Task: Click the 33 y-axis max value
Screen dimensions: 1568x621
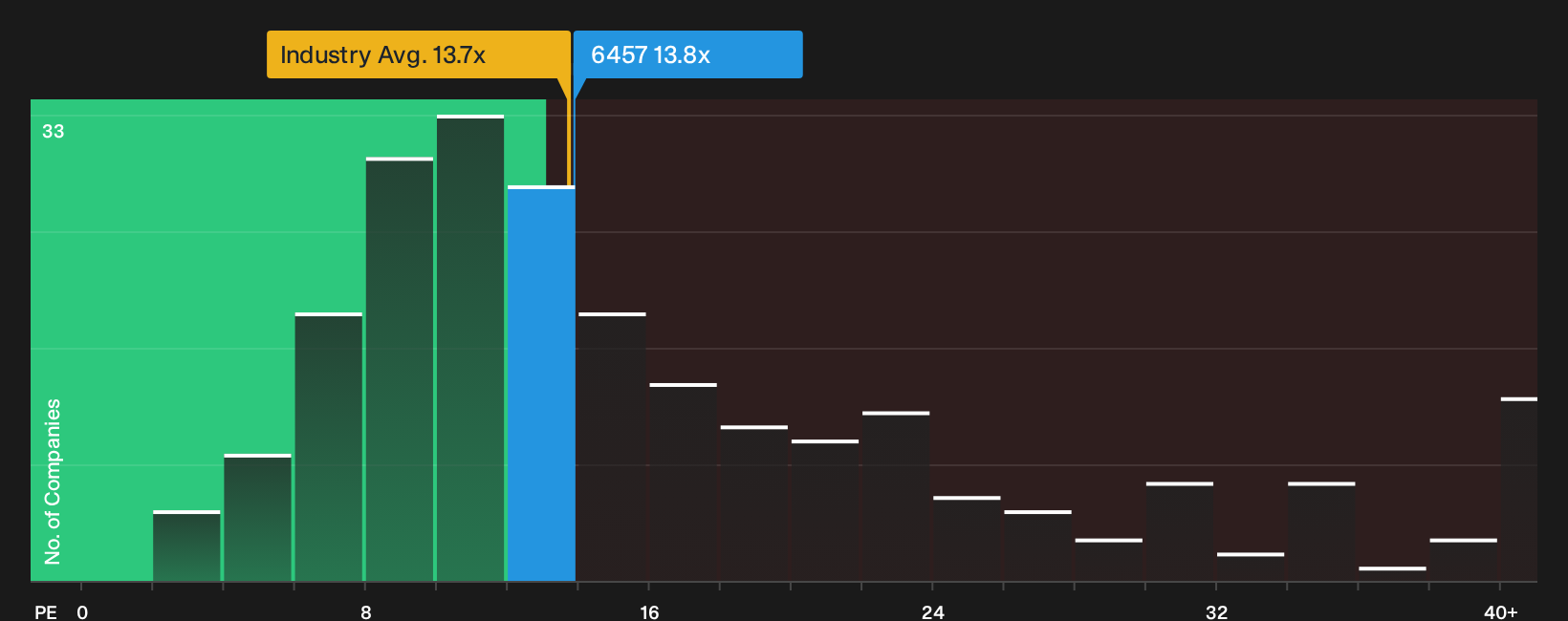Action: pos(53,131)
